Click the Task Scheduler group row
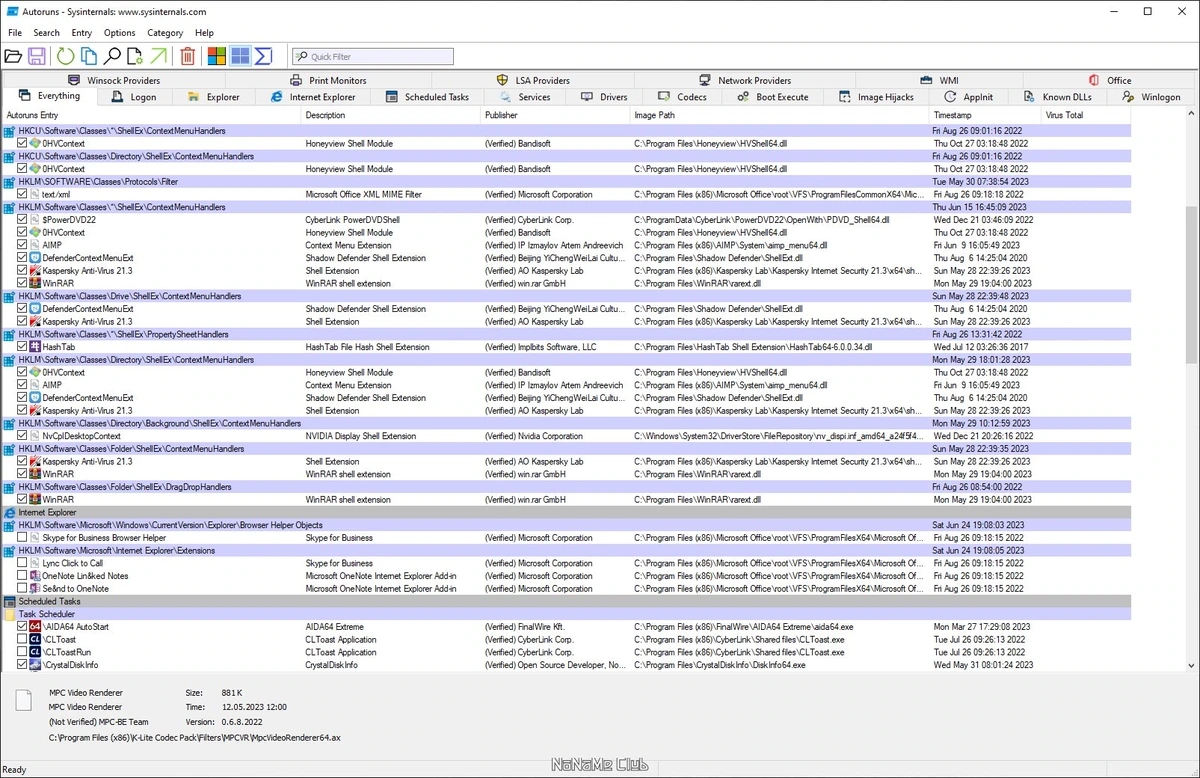 point(566,614)
